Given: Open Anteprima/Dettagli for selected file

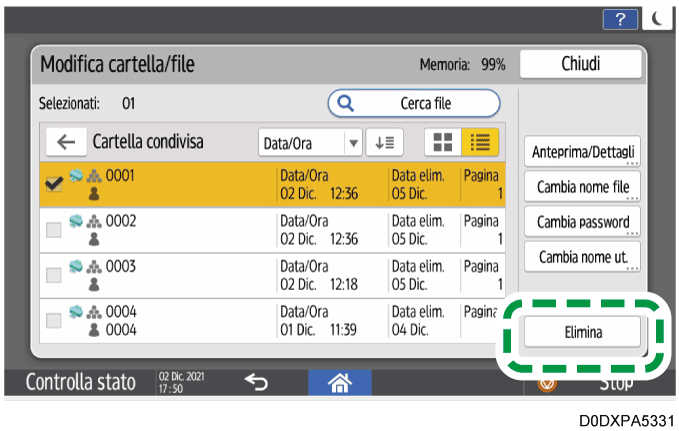Looking at the screenshot, I should (x=584, y=152).
